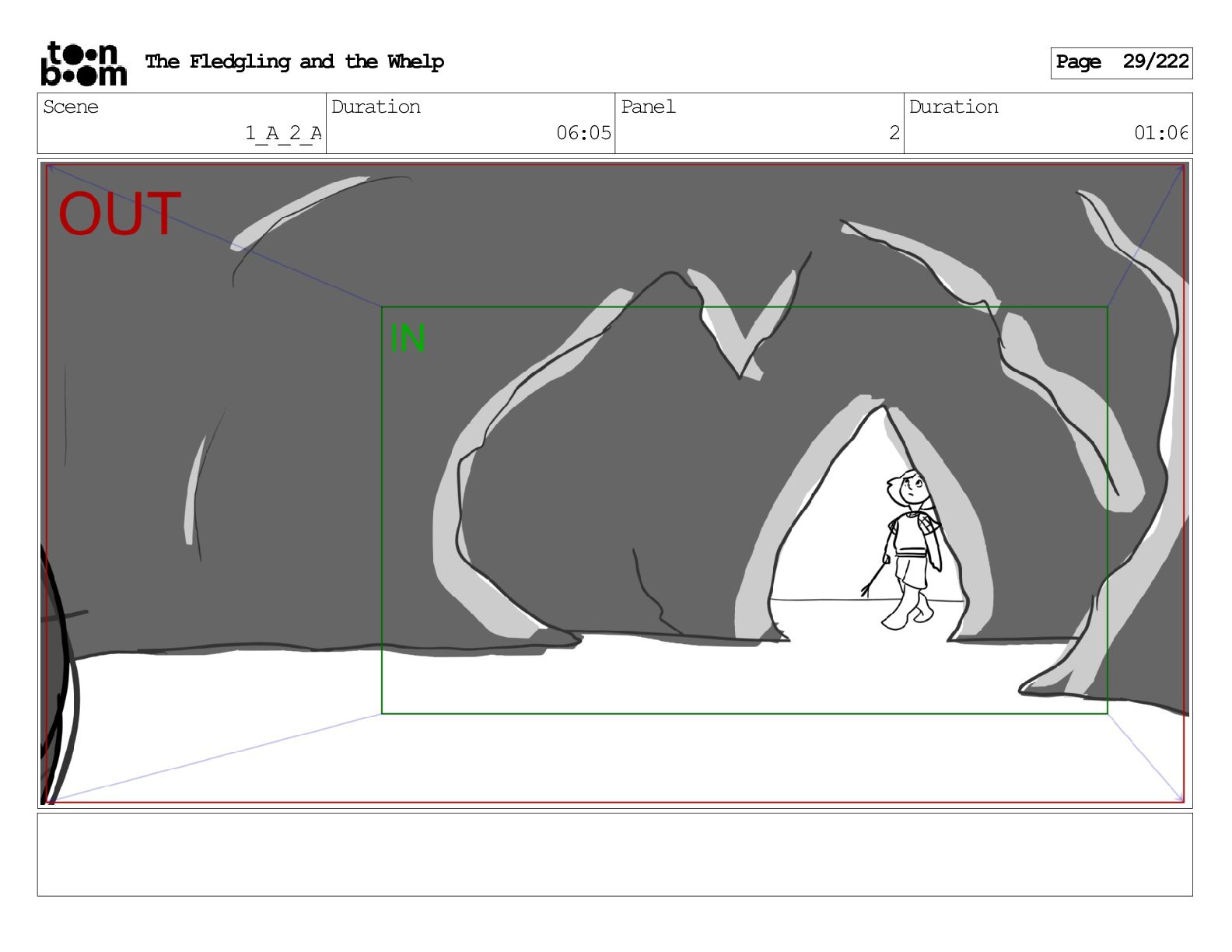Click the 'Duration' label beside the Scene field
The height and width of the screenshot is (952, 1232).
click(x=376, y=107)
